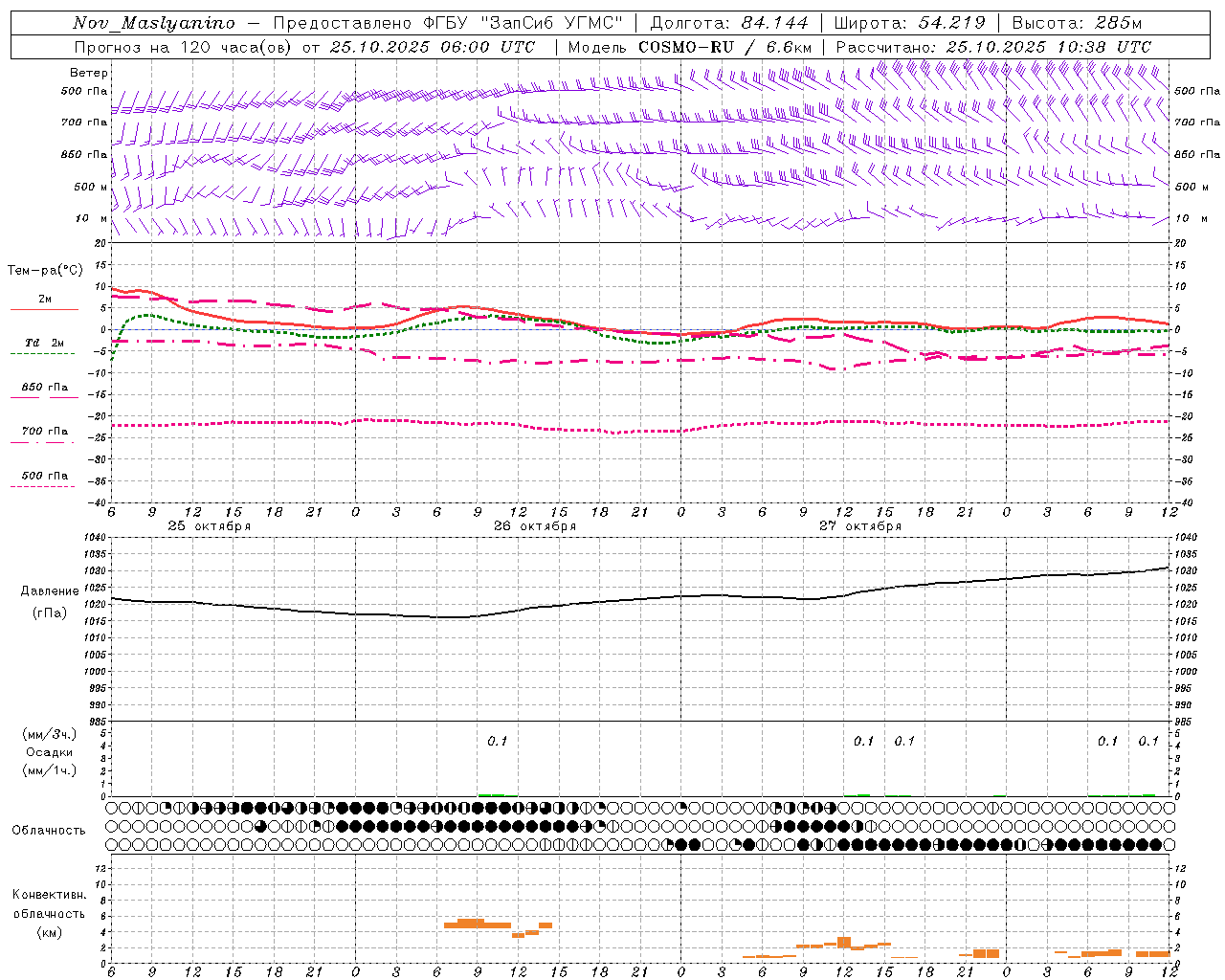Image resolution: width=1225 pixels, height=980 pixels.
Task: Select the 'Модель COSMO-RU / 6.6км' model text
Action: [x=690, y=47]
